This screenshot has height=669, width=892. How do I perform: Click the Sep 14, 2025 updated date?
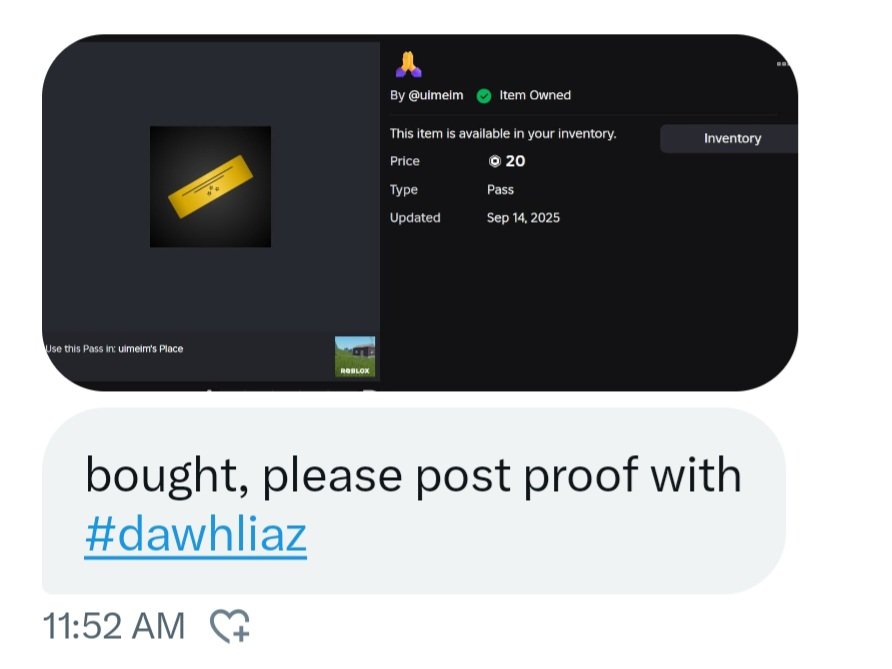[x=523, y=218]
